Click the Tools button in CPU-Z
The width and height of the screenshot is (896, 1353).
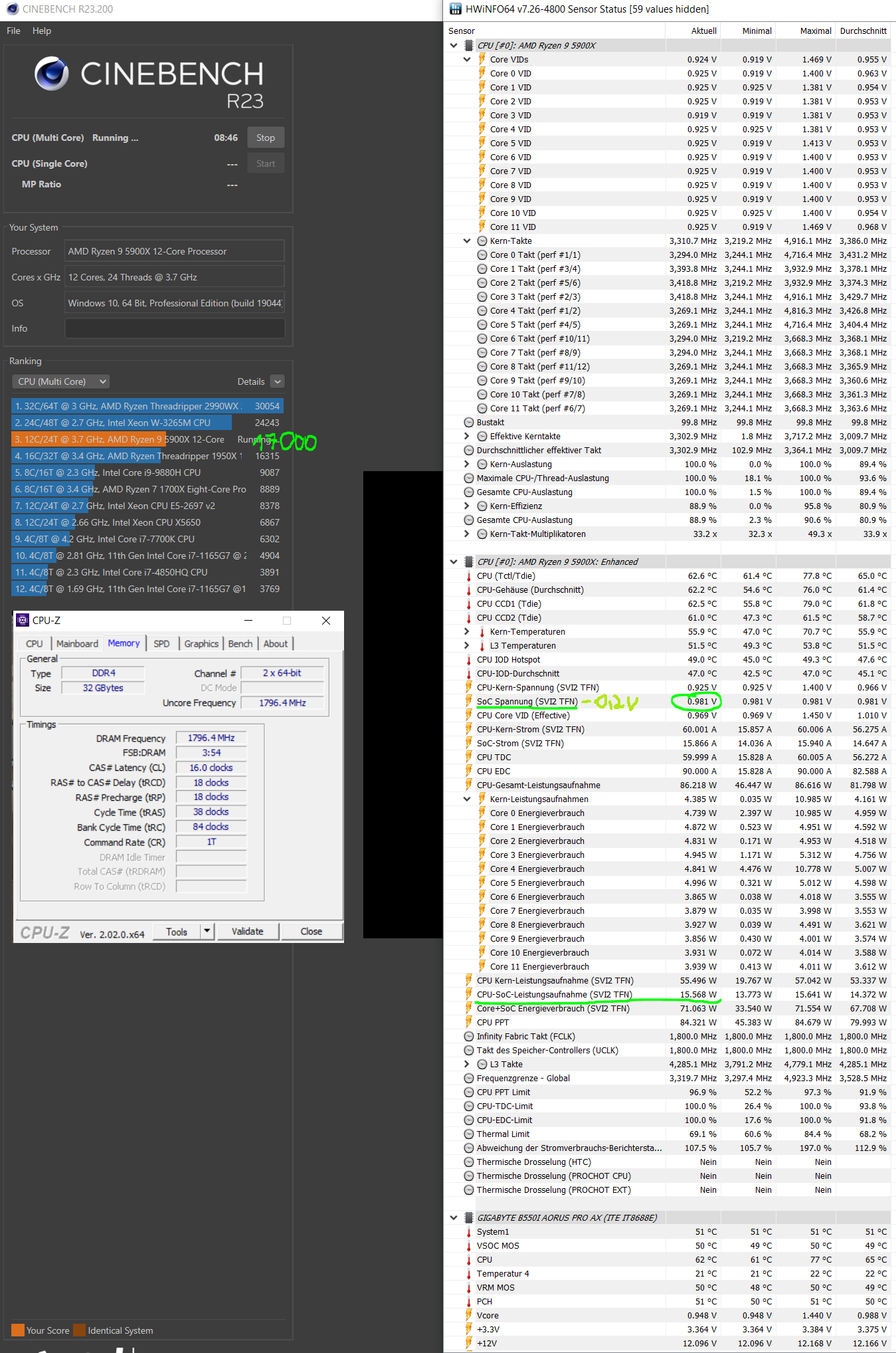tap(177, 931)
